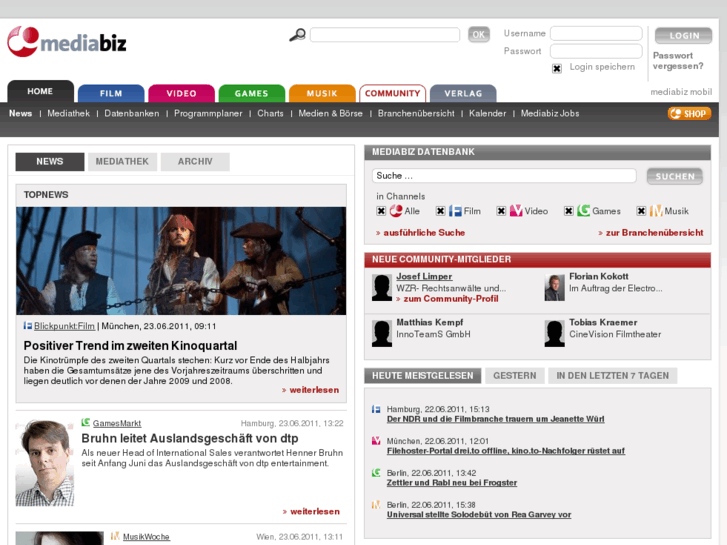Open Kalender submenu item
The width and height of the screenshot is (727, 545).
pyautogui.click(x=487, y=113)
